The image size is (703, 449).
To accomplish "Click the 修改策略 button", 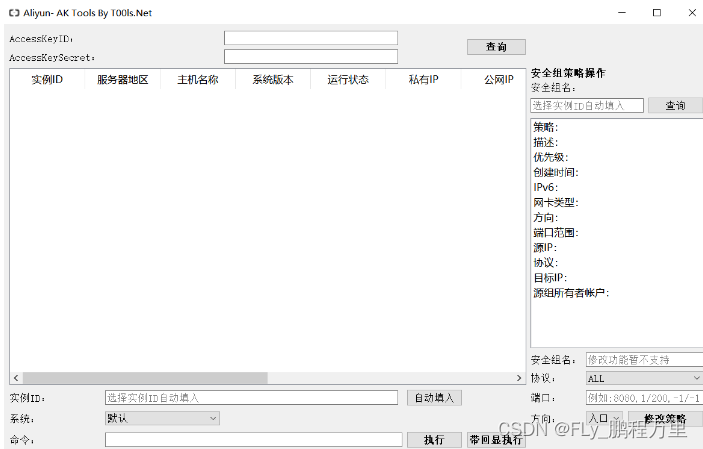I will click(x=665, y=418).
